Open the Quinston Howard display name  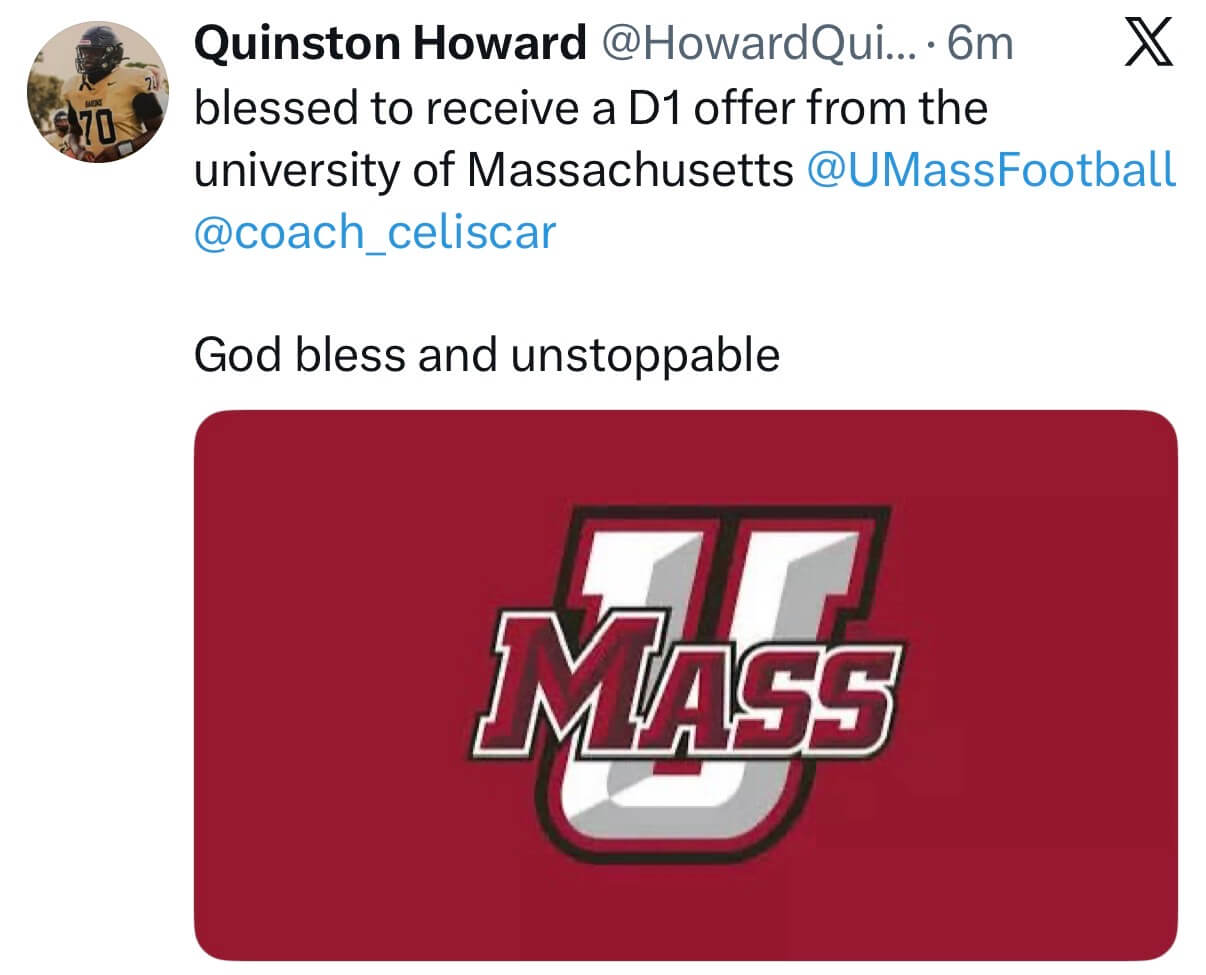(390, 44)
